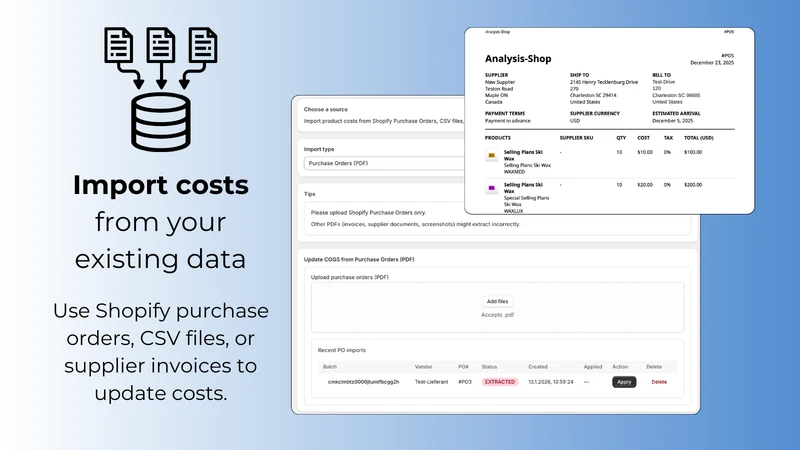Screen dimensions: 800x450
Task: Click the Accepts .pdf hint text
Action: click(497, 315)
